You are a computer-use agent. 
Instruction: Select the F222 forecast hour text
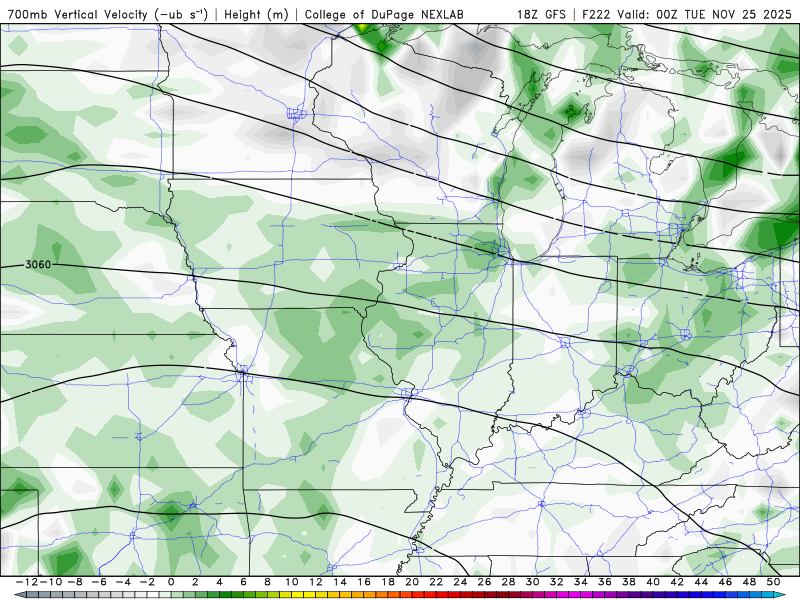(x=597, y=14)
